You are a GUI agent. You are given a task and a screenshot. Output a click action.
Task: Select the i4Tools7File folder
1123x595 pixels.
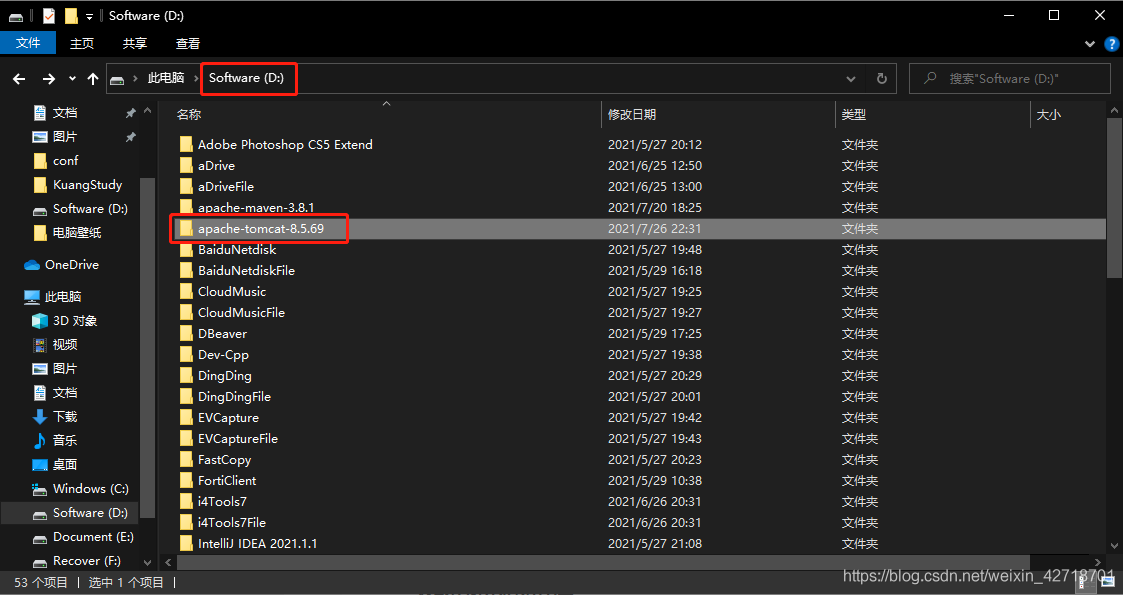point(232,523)
